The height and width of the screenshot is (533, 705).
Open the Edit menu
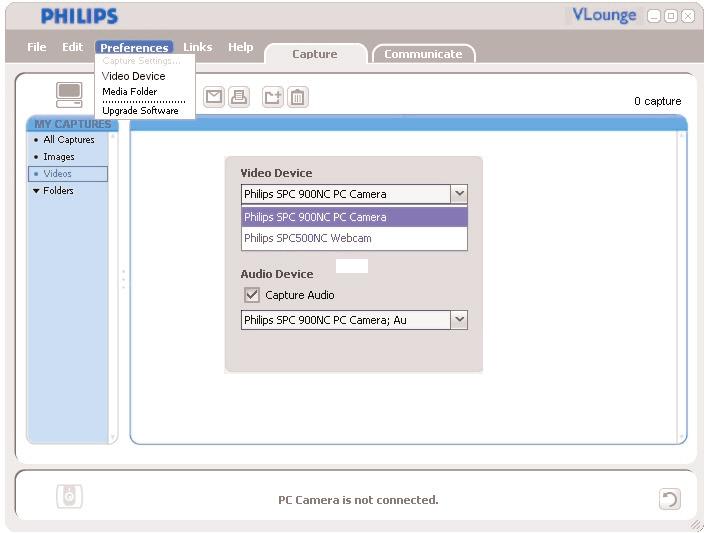click(72, 47)
